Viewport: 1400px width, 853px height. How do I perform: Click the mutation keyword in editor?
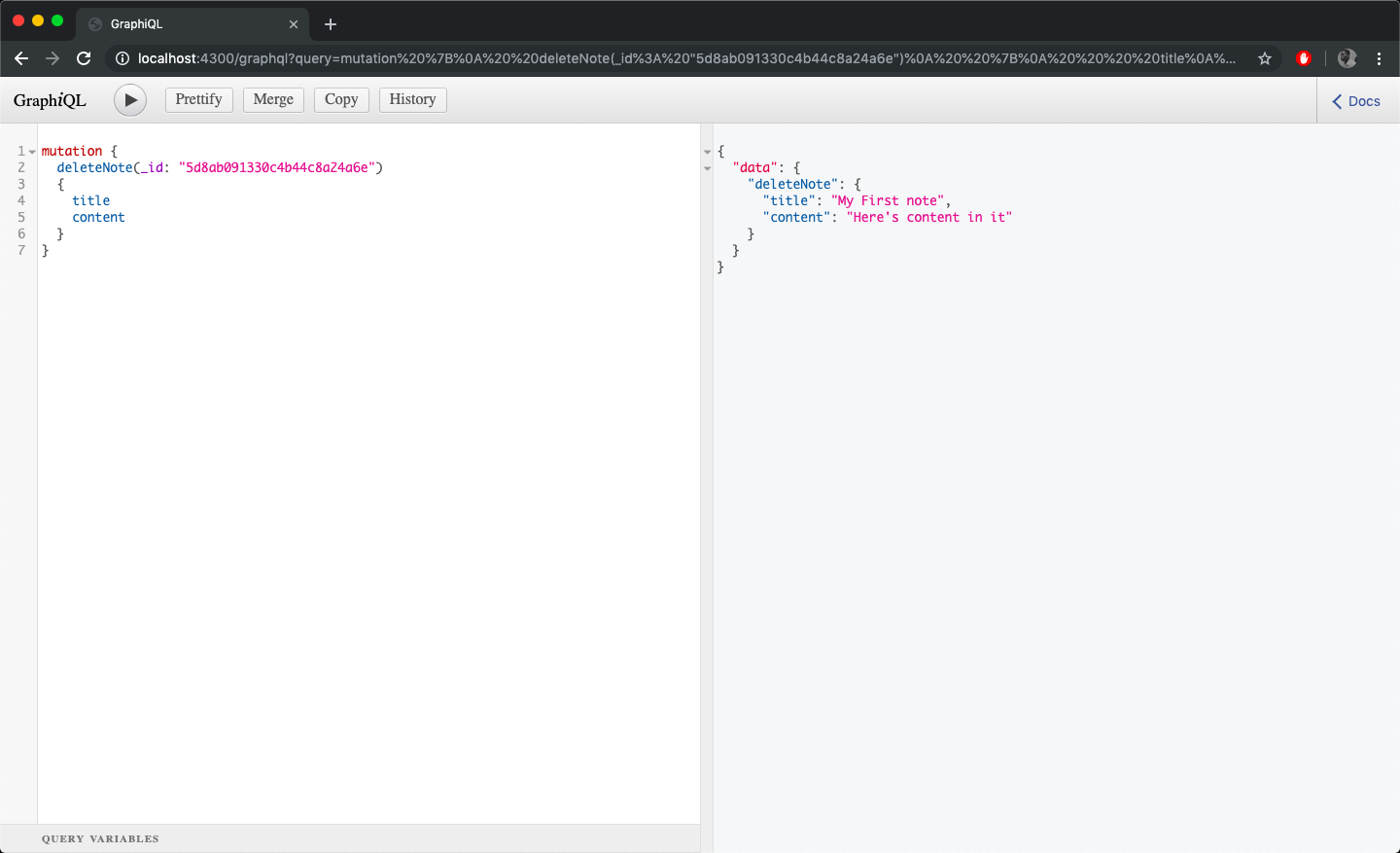(x=72, y=151)
